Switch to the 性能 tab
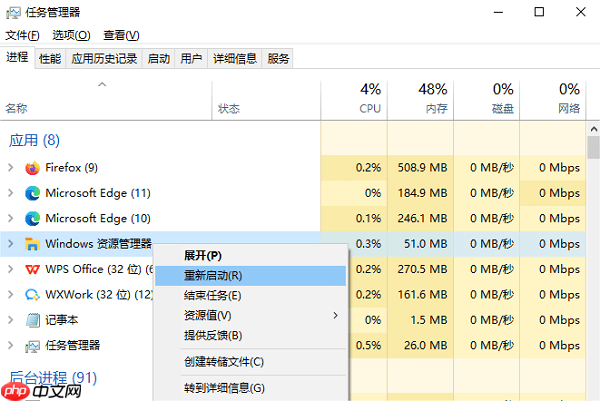Image resolution: width=600 pixels, height=401 pixels. pos(49,59)
